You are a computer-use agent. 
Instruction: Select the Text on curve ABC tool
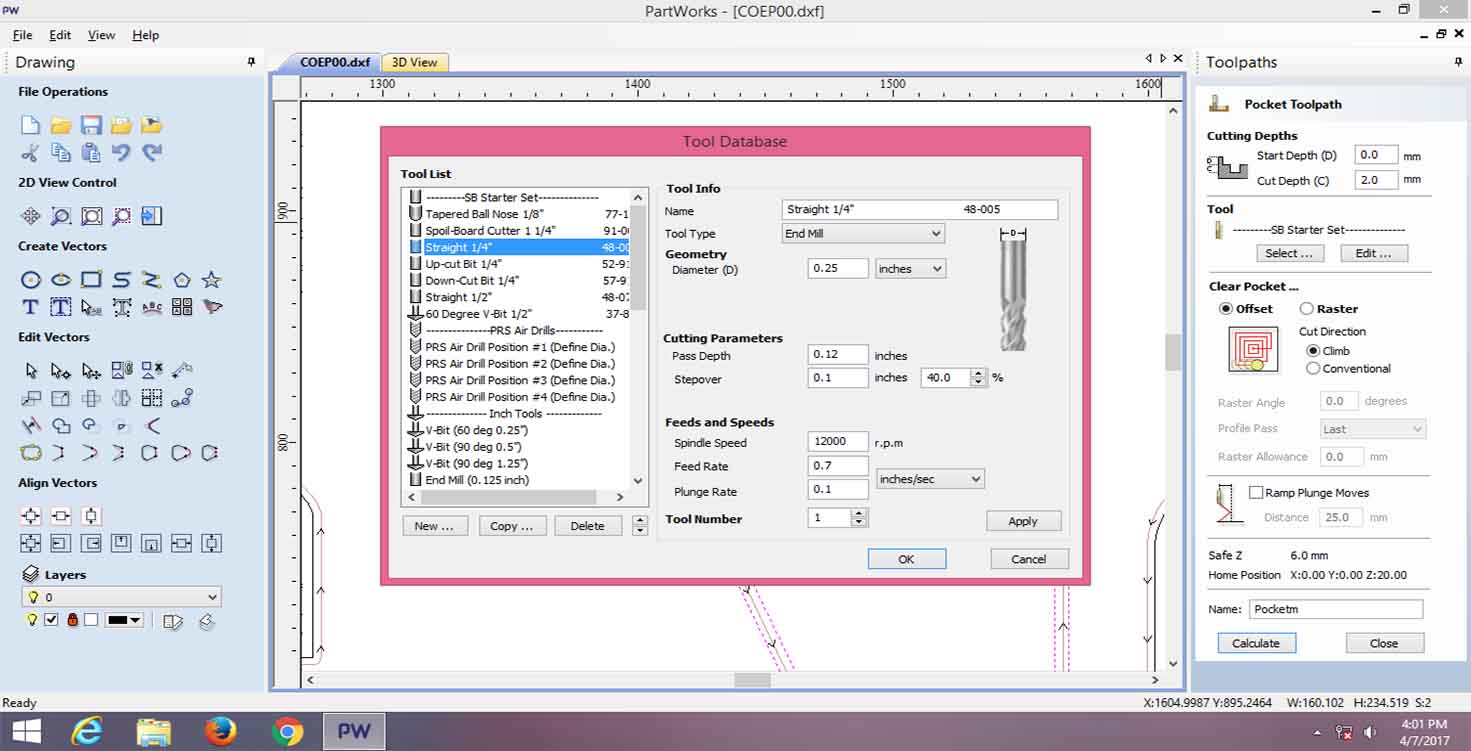[x=152, y=307]
